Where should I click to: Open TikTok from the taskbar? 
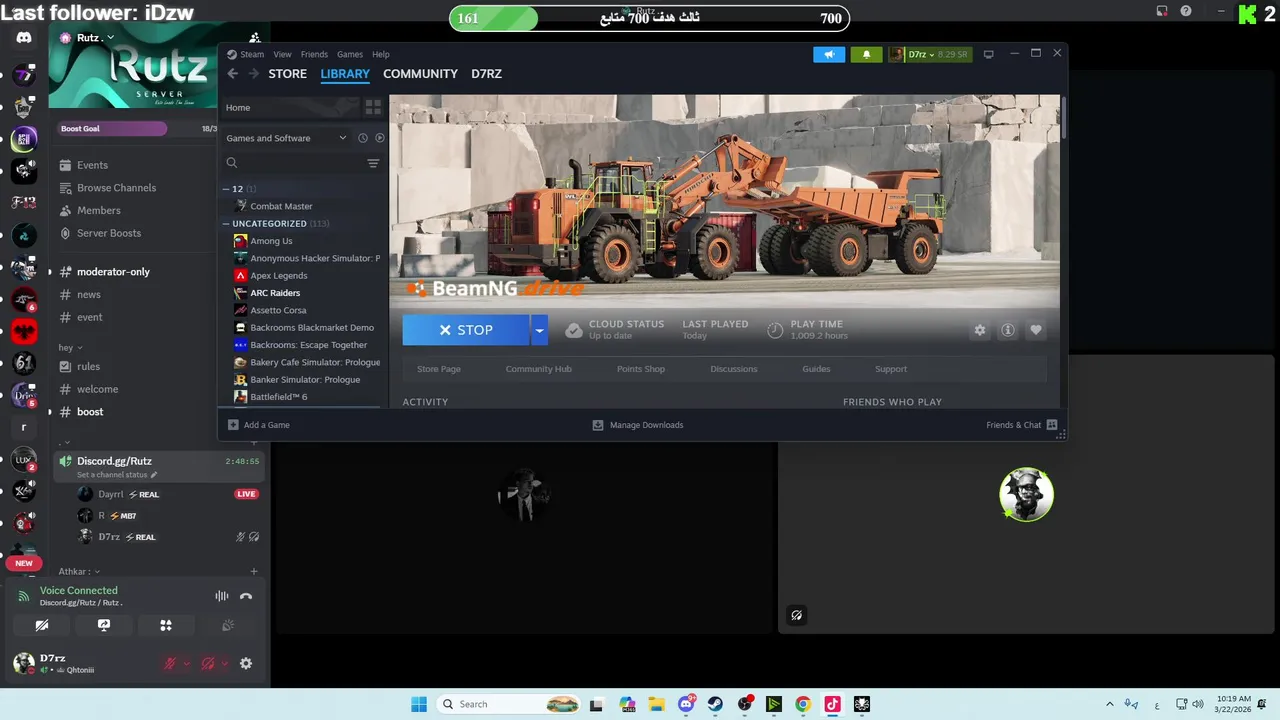pos(832,704)
